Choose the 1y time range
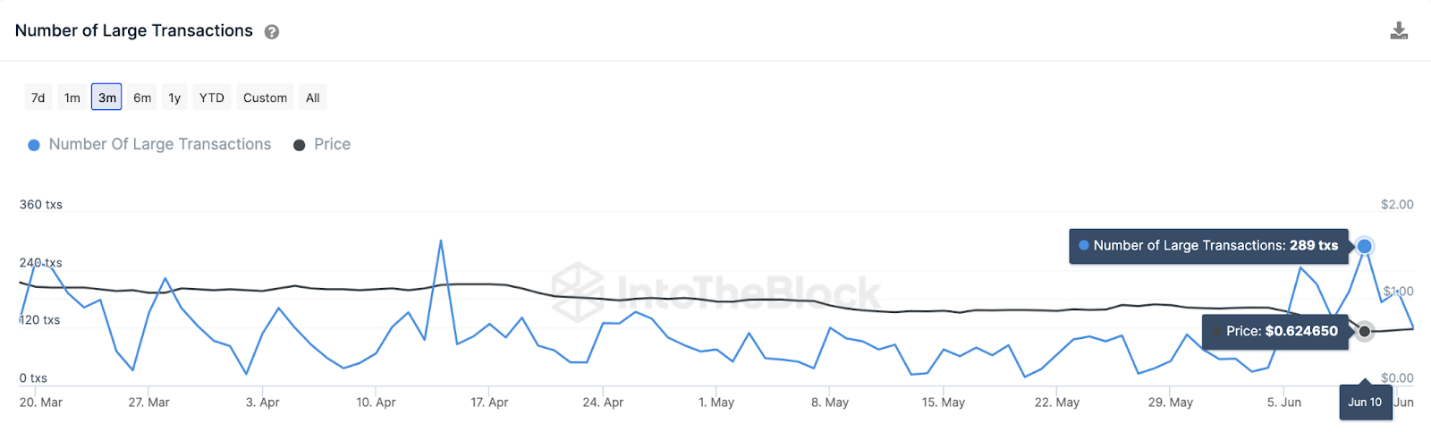The width and height of the screenshot is (1431, 432). tap(175, 97)
